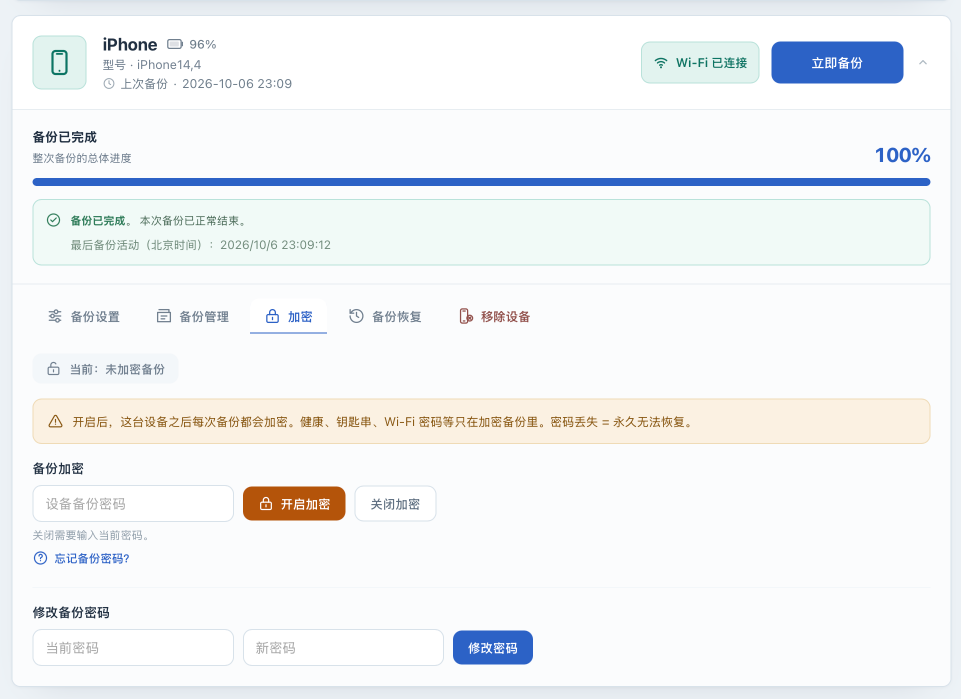The height and width of the screenshot is (699, 961).
Task: Click the Wi-Fi 已连接 status badge
Action: point(700,62)
